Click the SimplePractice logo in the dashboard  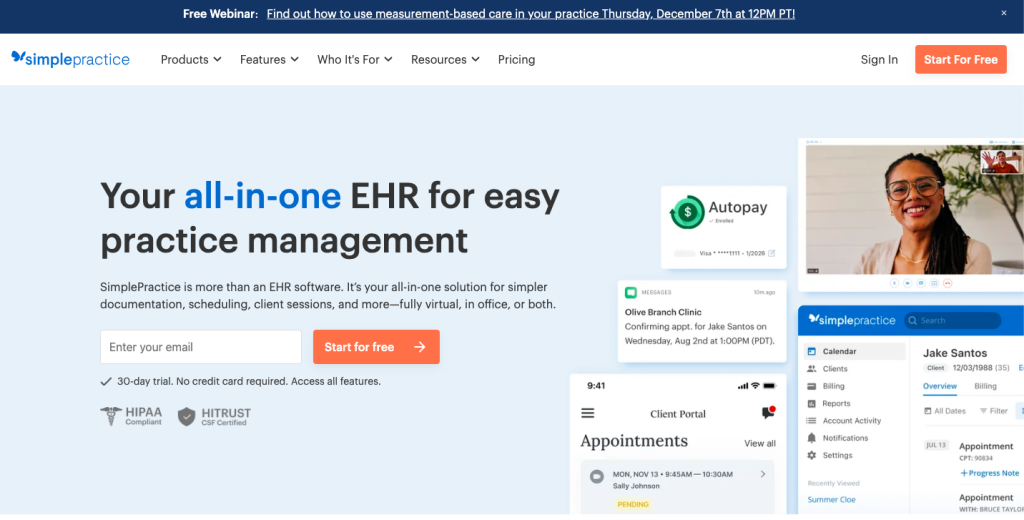tap(852, 320)
